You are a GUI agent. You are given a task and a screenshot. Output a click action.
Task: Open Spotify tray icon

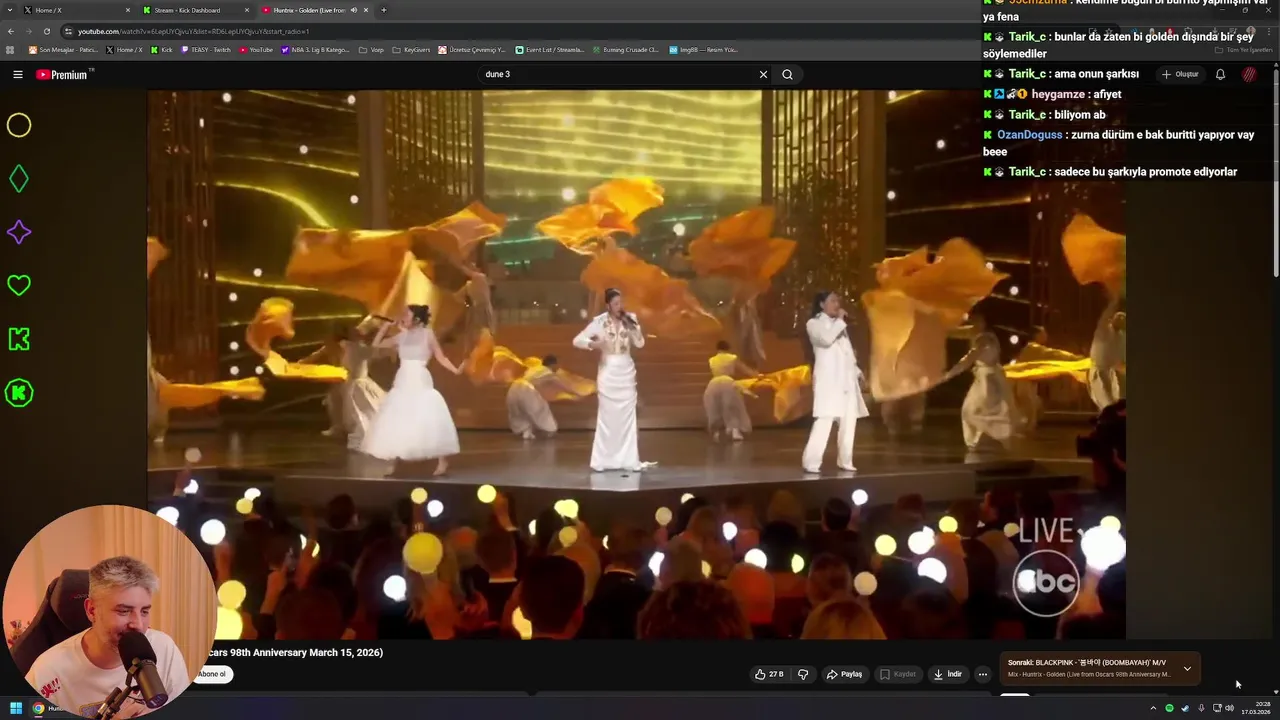(x=1169, y=708)
